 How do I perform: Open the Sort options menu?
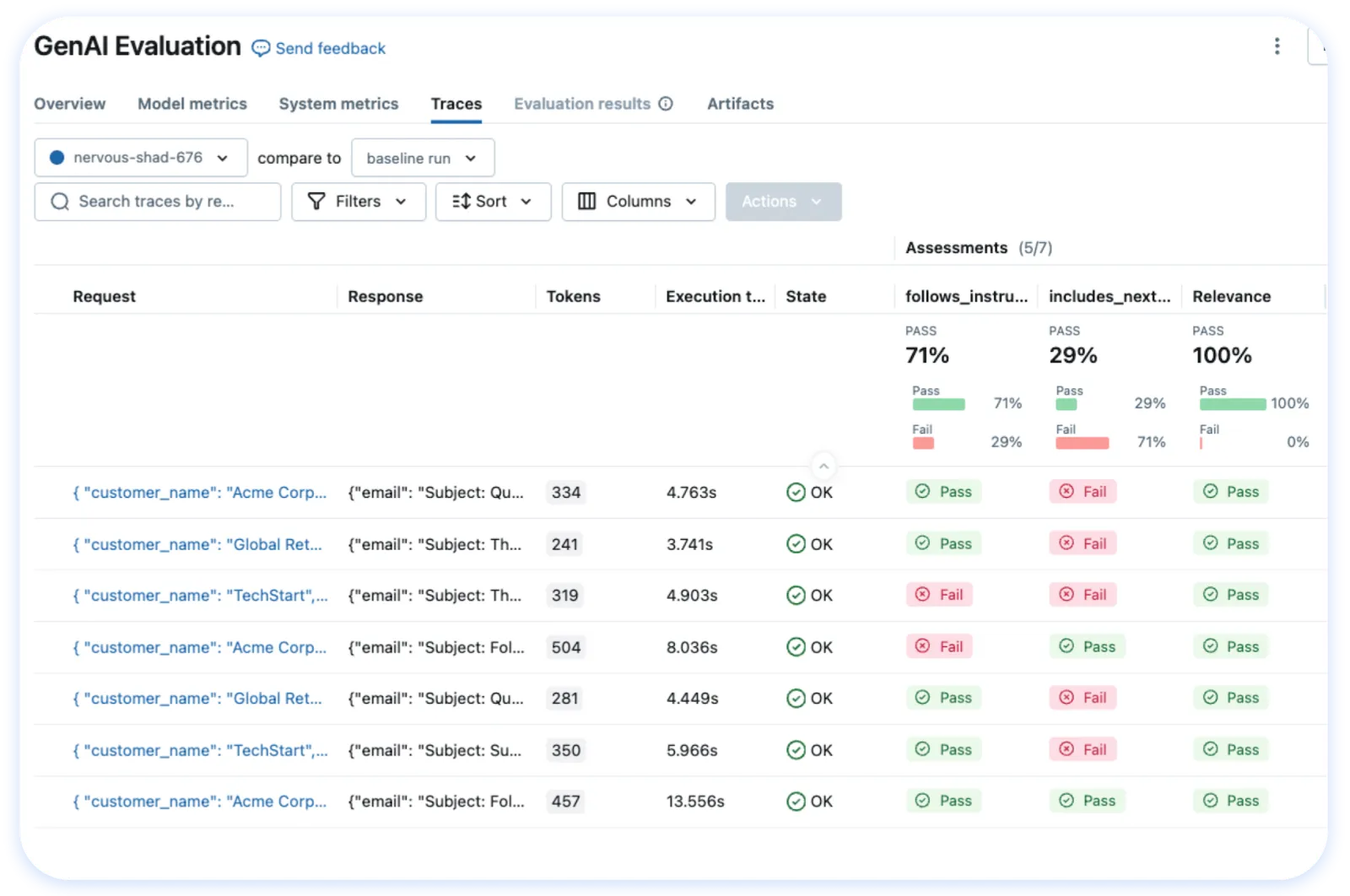point(493,202)
